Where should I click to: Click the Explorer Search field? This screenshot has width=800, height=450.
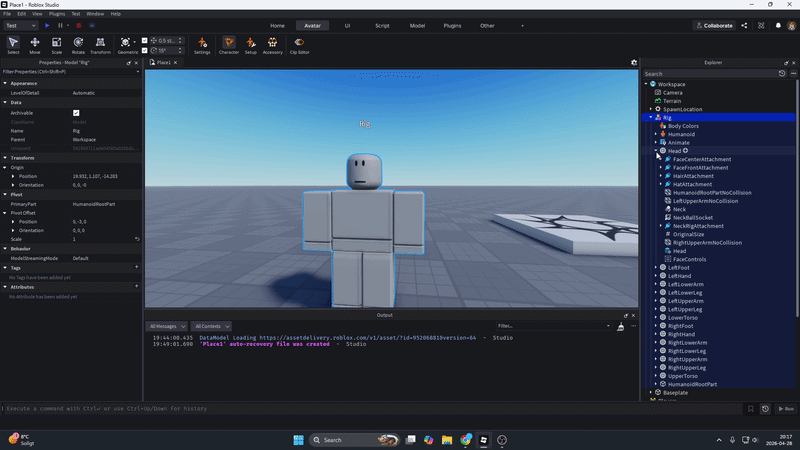click(709, 73)
